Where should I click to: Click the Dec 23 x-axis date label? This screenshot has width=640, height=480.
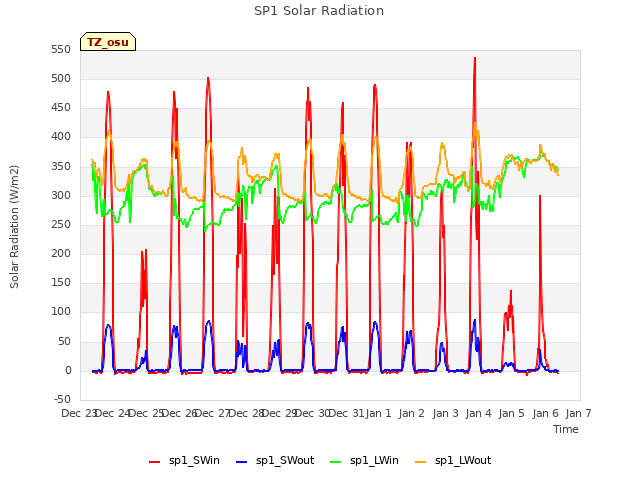click(78, 413)
